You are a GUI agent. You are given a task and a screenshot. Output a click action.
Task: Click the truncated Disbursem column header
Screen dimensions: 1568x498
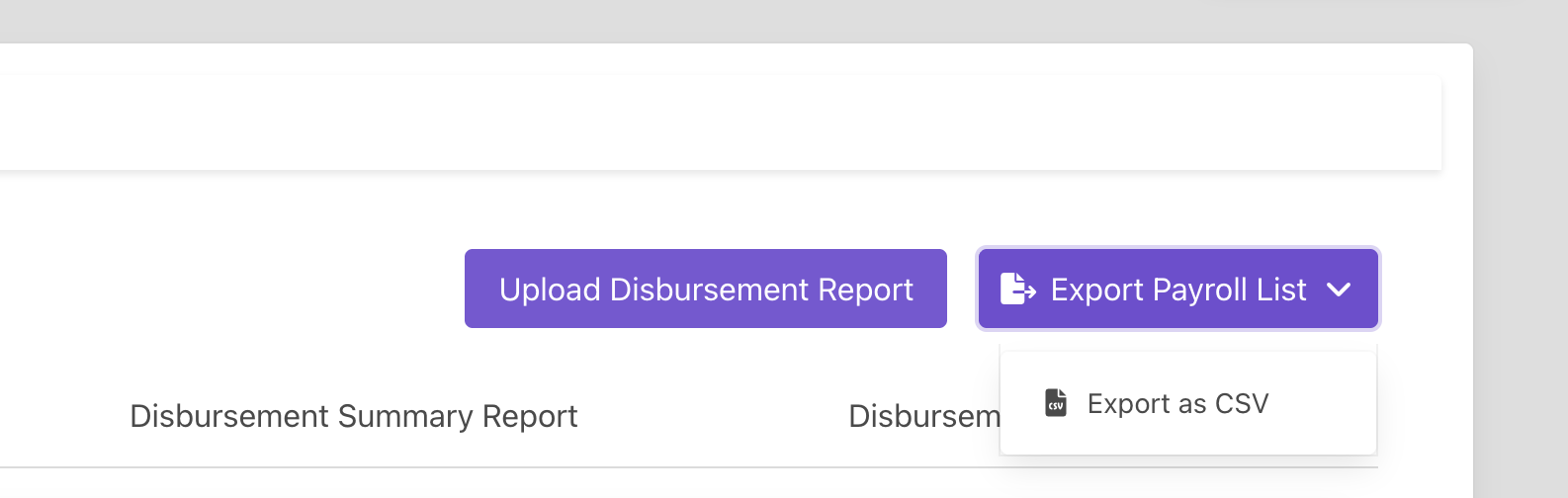pos(924,416)
